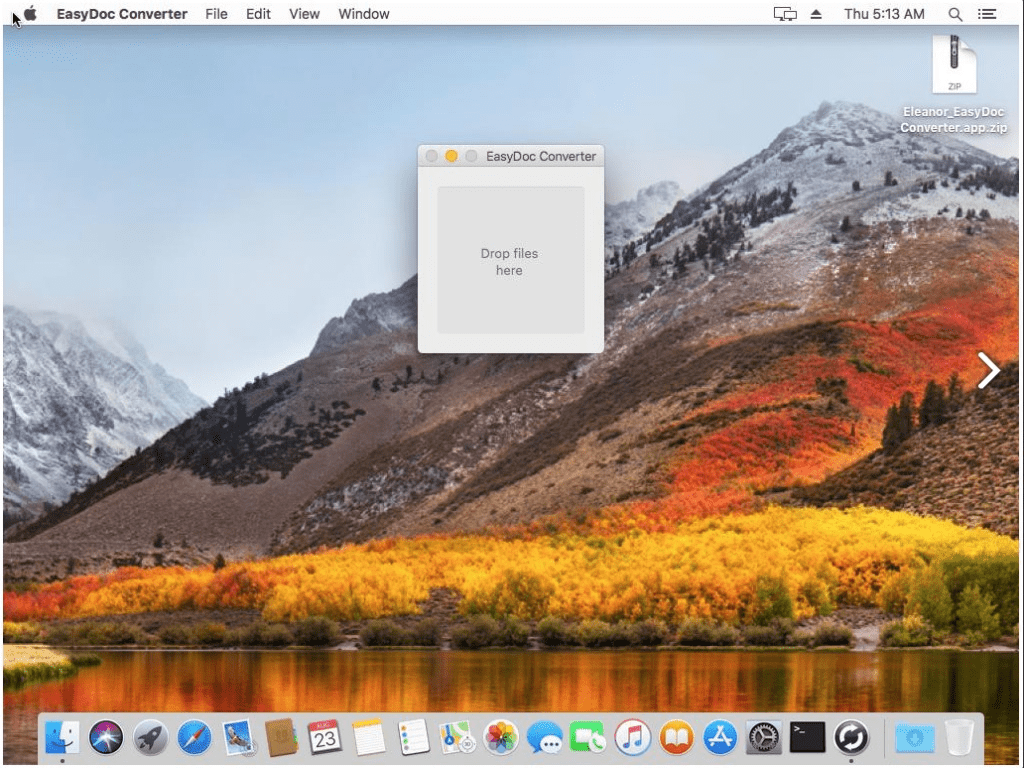Open the File menu

[216, 14]
